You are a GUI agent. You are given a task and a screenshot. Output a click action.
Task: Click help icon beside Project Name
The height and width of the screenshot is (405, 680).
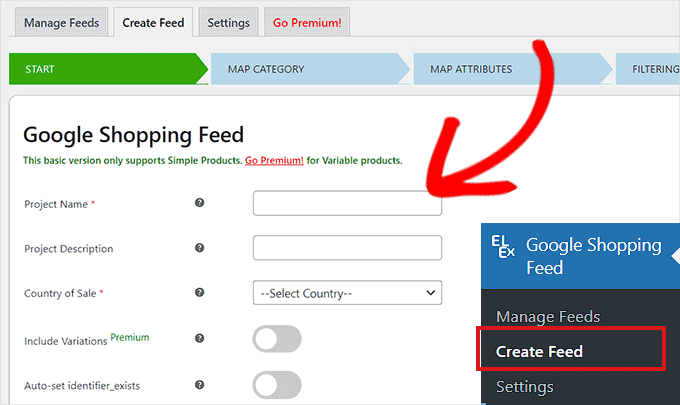coord(199,203)
